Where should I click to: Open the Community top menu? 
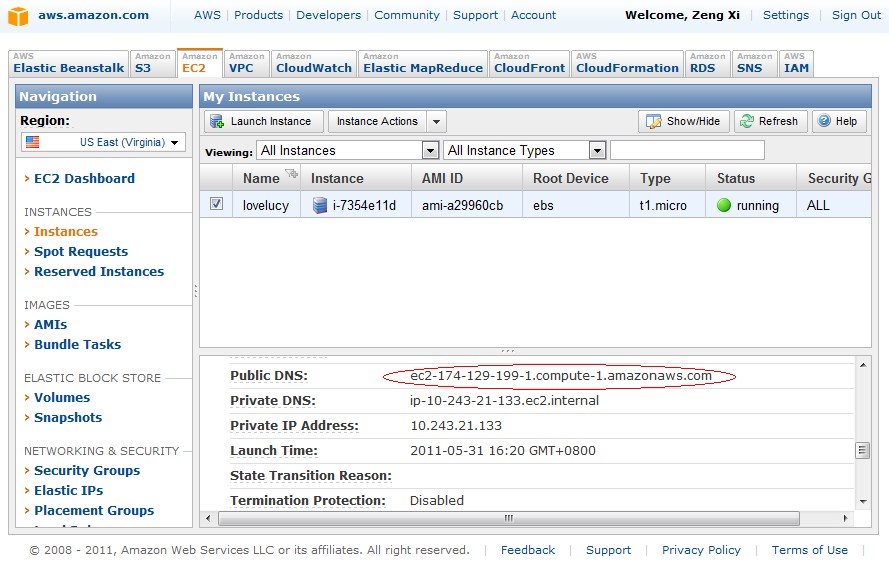click(x=407, y=15)
